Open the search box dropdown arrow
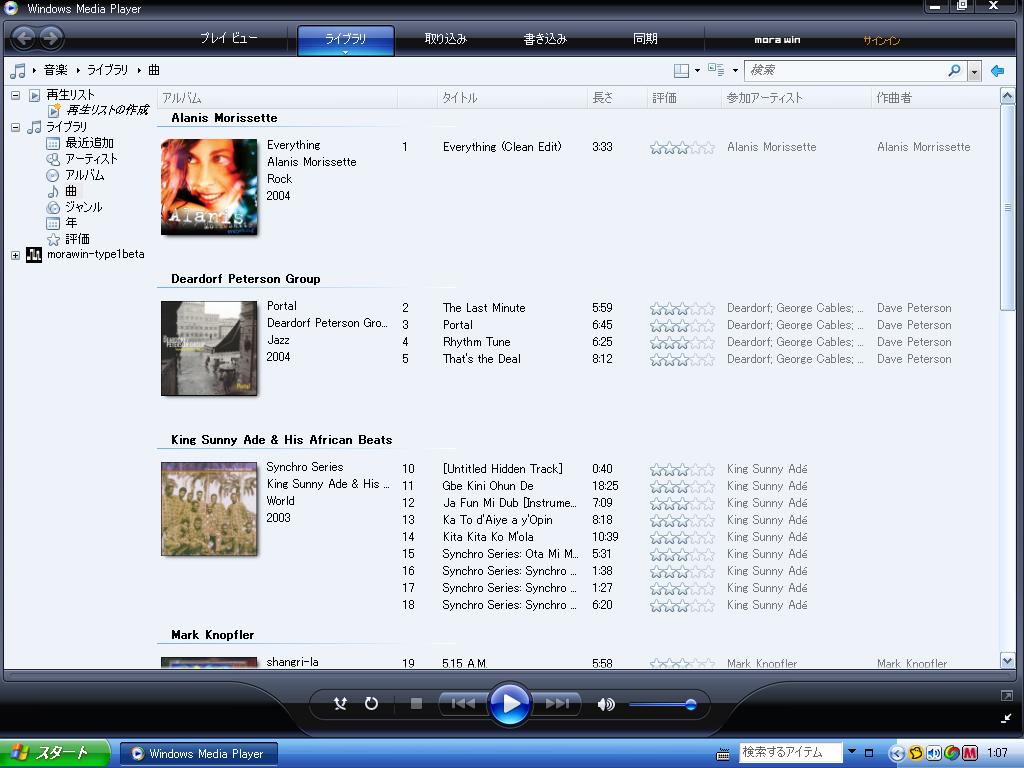The width and height of the screenshot is (1024, 768). coord(974,71)
